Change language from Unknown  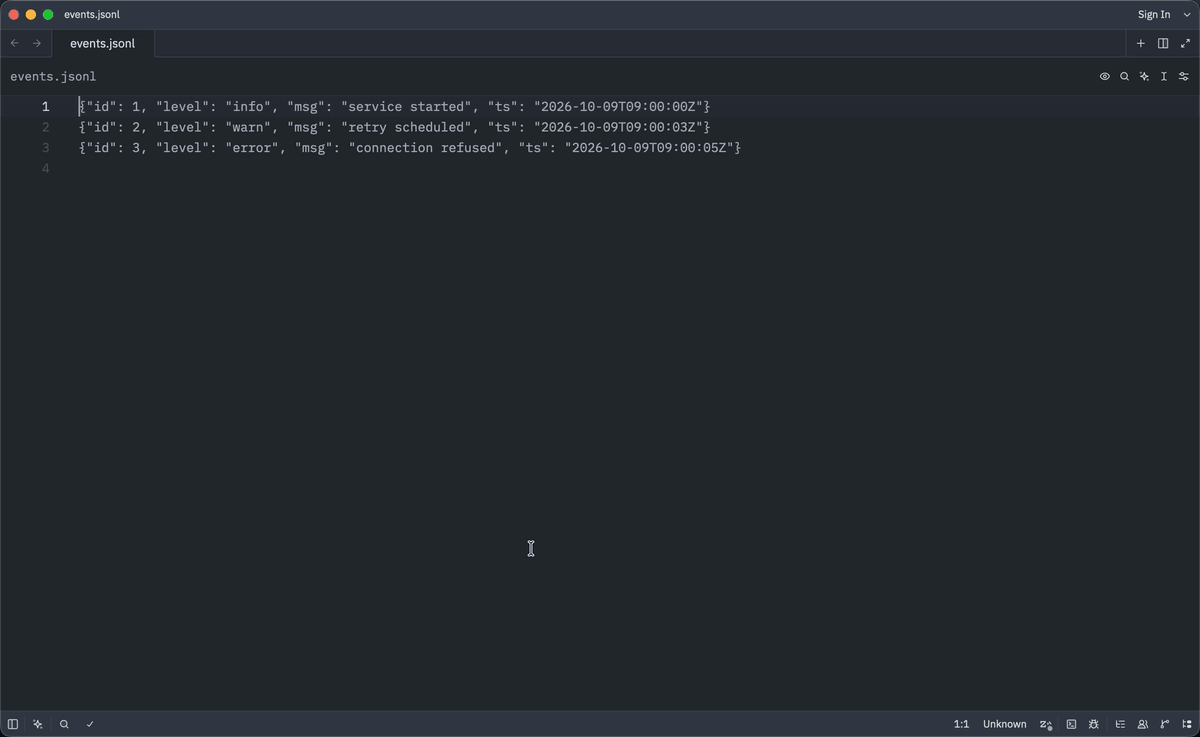(1004, 724)
